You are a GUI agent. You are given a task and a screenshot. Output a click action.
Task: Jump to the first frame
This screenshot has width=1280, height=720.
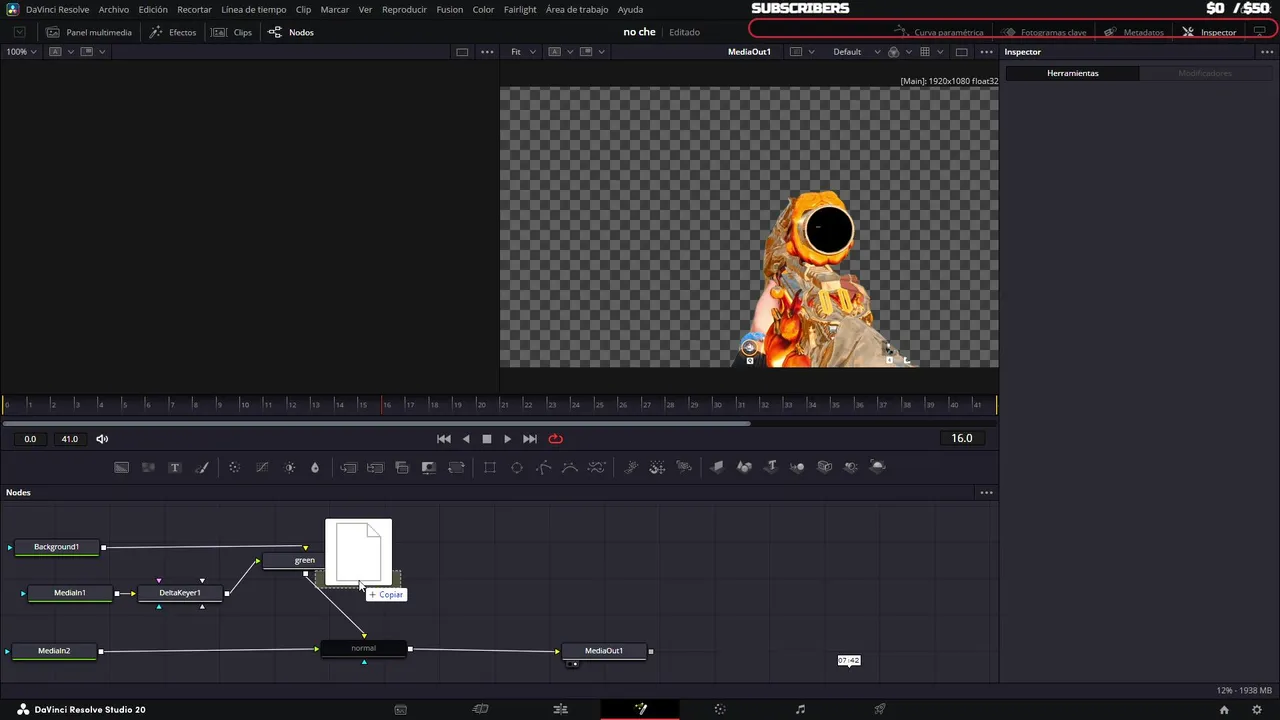click(444, 439)
